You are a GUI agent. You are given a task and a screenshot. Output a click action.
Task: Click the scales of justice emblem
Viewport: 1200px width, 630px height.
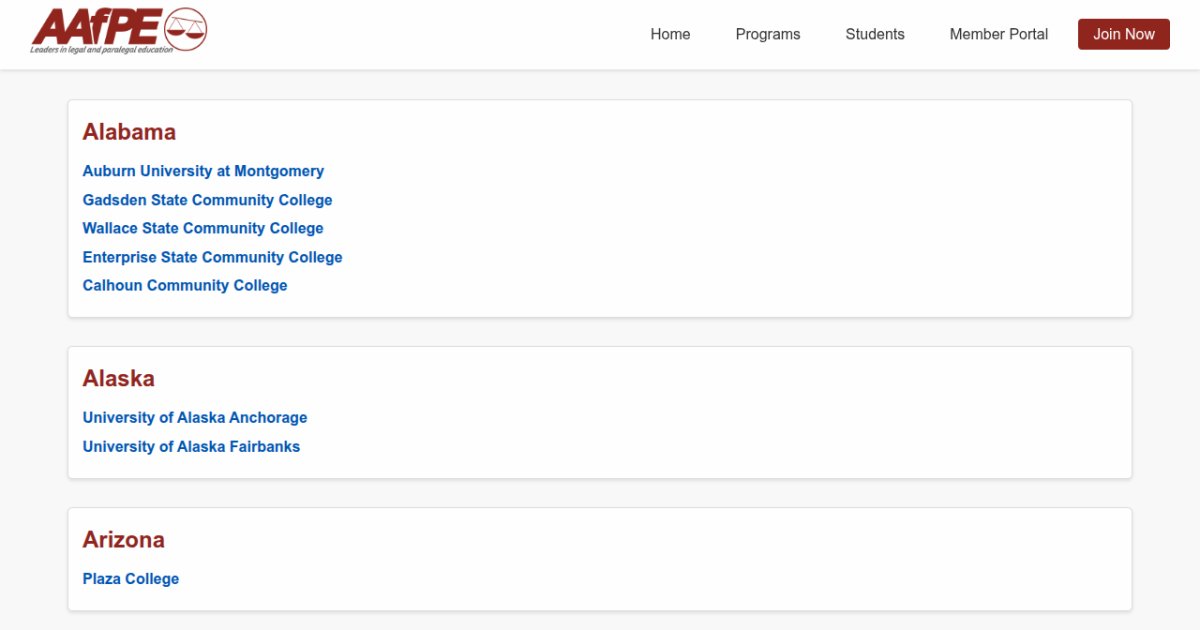pos(184,27)
